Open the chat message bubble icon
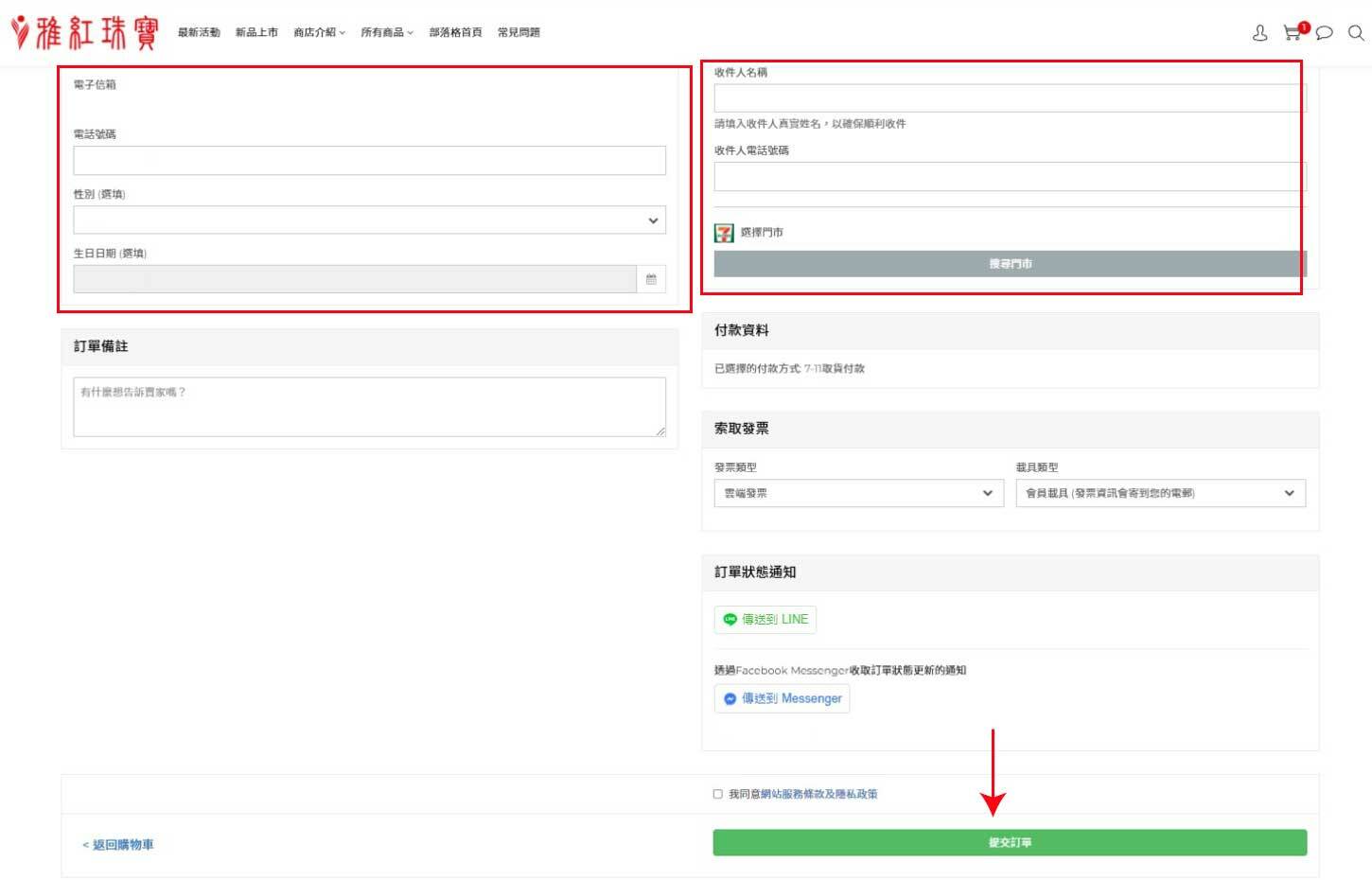 click(x=1324, y=32)
